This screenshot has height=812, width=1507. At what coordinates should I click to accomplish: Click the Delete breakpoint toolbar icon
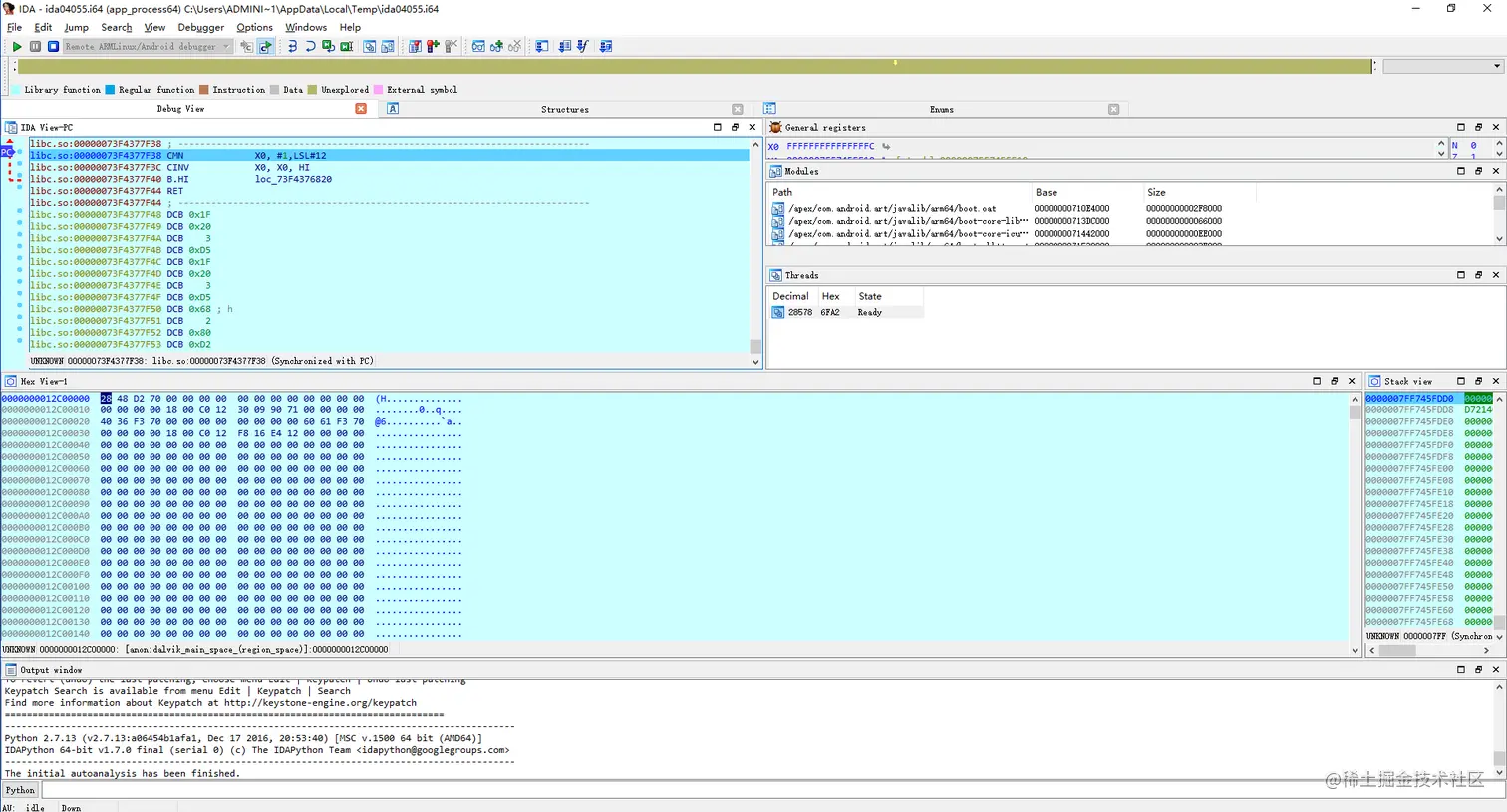[451, 46]
